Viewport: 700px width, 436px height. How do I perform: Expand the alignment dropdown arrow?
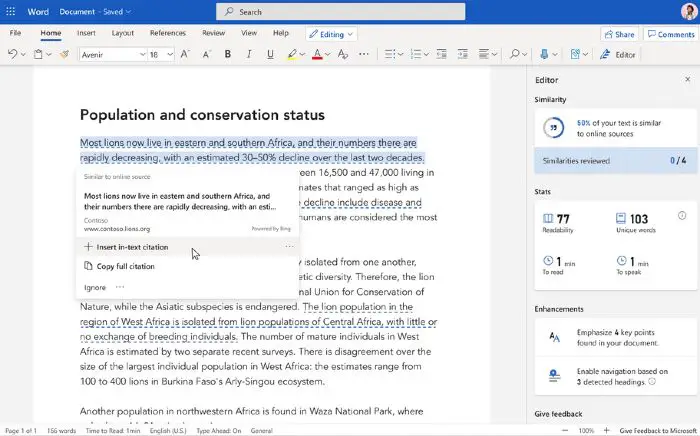[x=495, y=54]
